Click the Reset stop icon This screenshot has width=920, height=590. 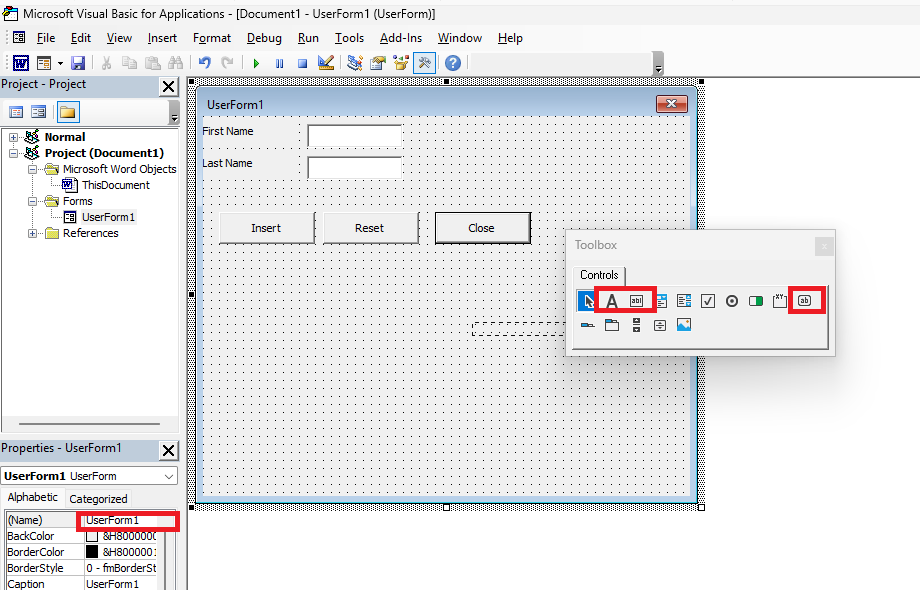coord(302,63)
